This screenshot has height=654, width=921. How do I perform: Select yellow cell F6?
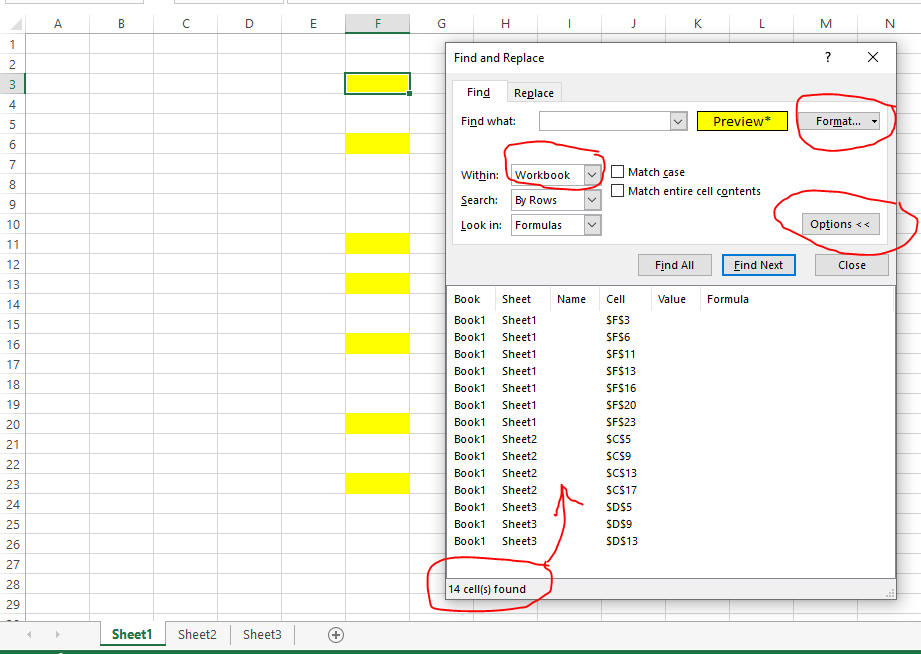pos(377,144)
